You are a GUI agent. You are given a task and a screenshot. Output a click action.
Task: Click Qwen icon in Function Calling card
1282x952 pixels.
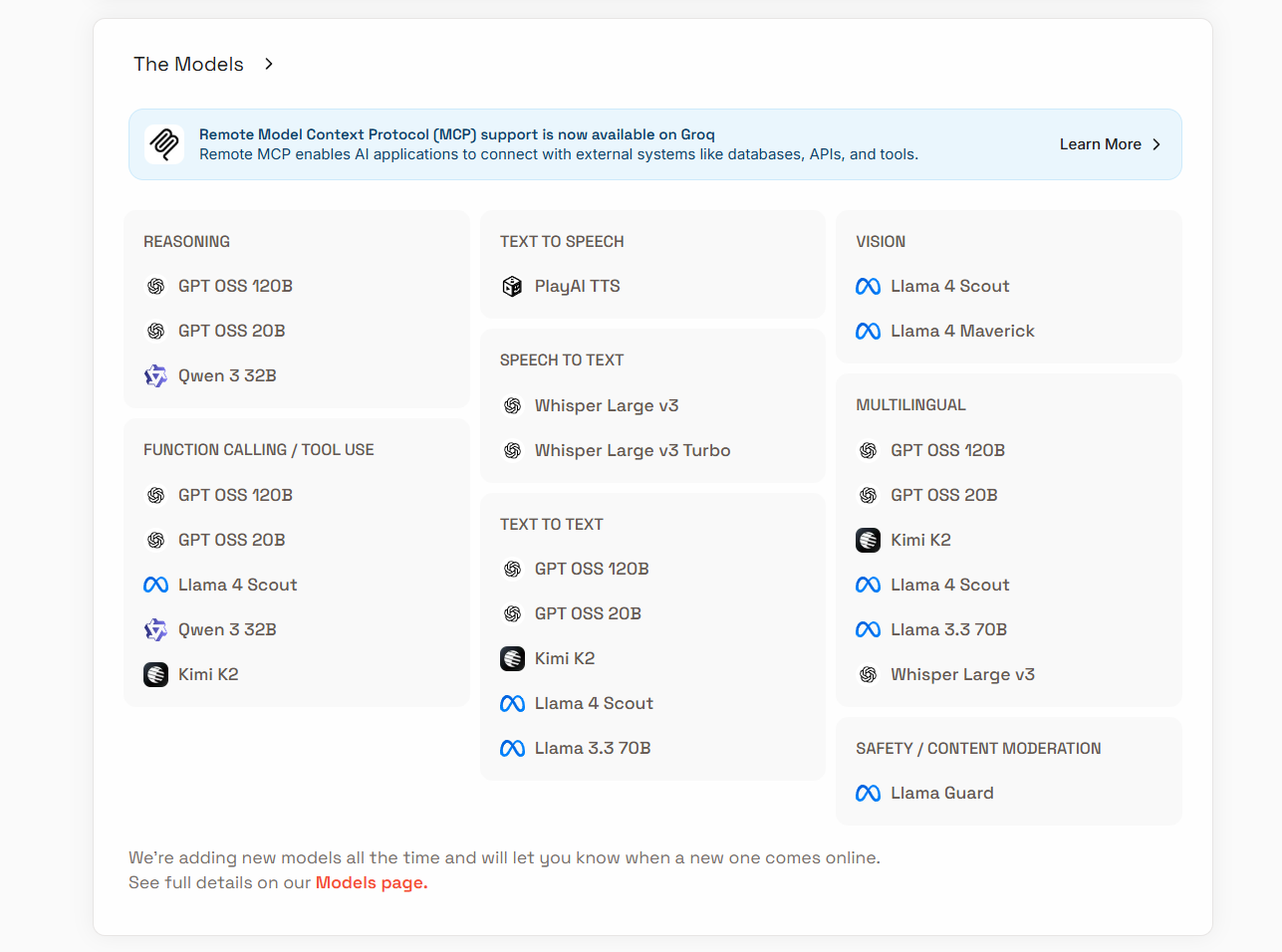pos(156,630)
